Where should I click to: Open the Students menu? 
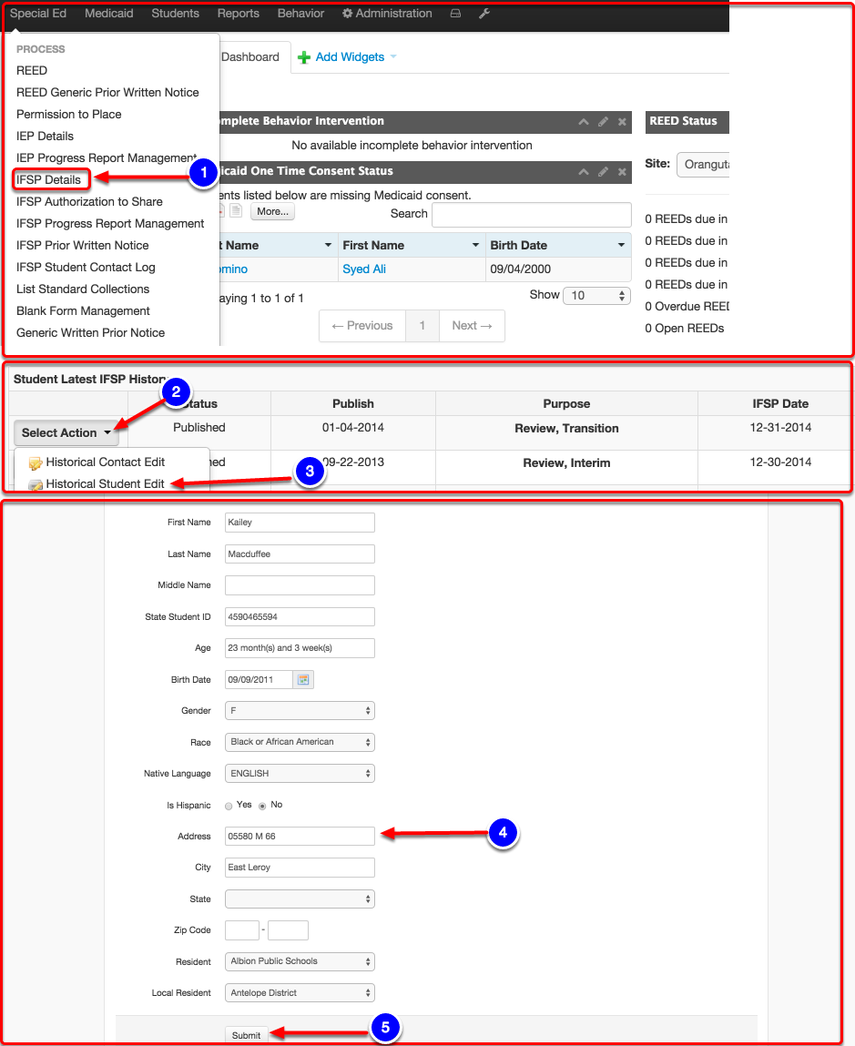175,13
